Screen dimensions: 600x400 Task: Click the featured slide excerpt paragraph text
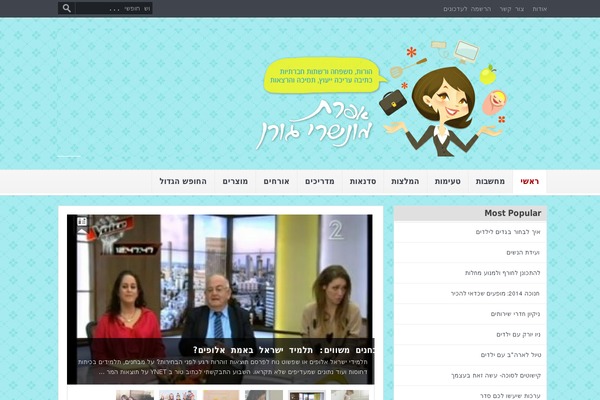(x=223, y=367)
